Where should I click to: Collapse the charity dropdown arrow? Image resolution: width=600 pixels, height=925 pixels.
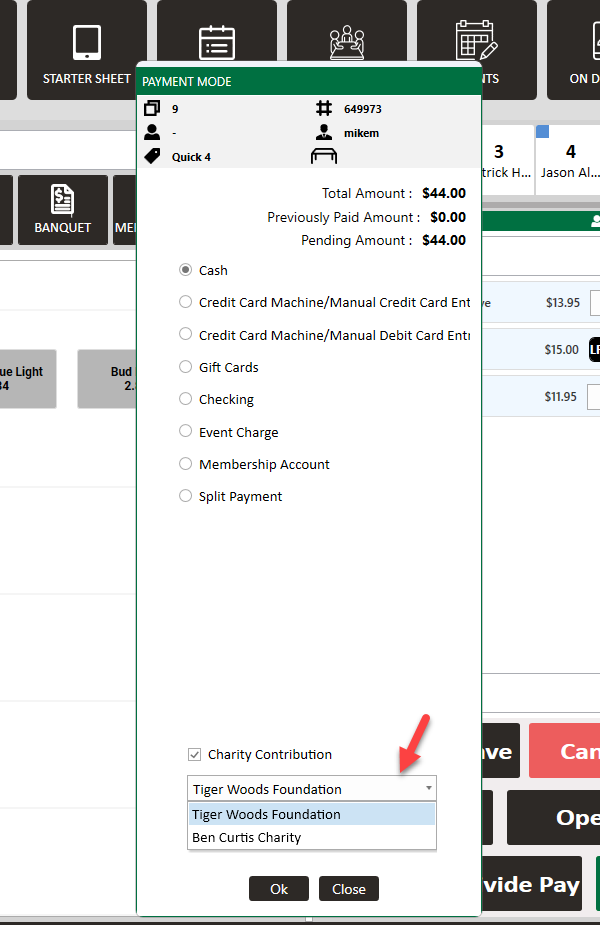coord(429,789)
